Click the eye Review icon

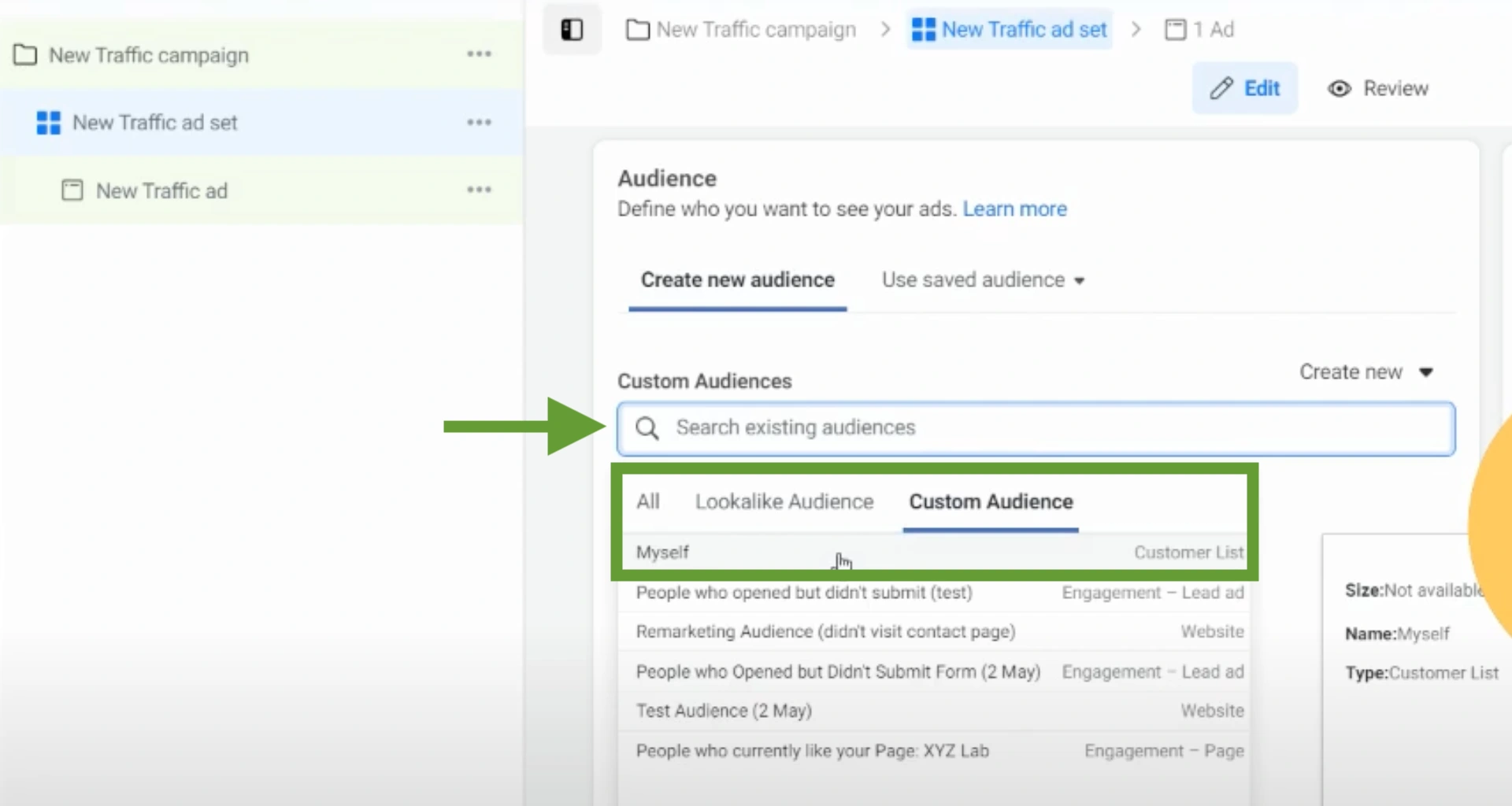(x=1339, y=89)
